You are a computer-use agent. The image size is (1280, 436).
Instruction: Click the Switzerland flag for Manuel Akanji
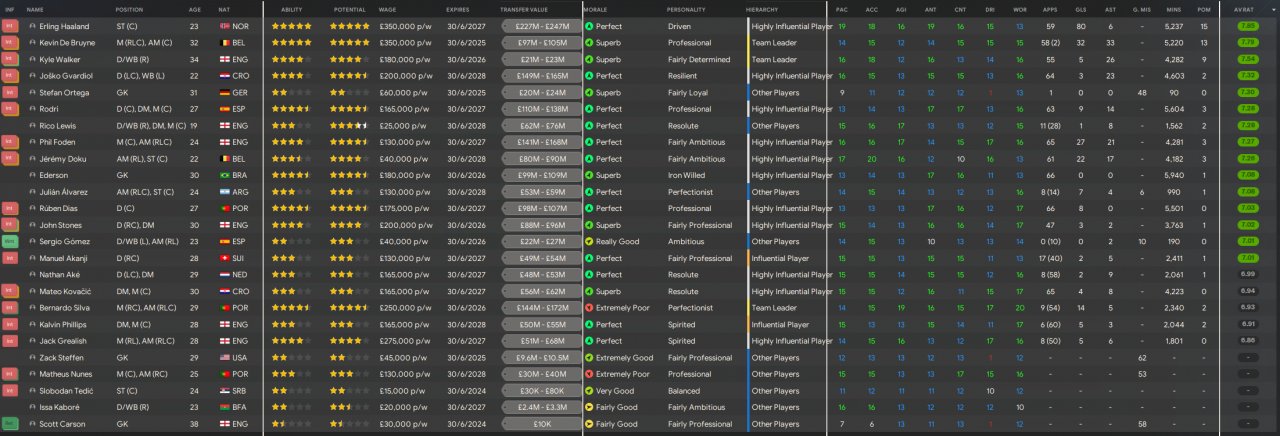pyautogui.click(x=224, y=258)
